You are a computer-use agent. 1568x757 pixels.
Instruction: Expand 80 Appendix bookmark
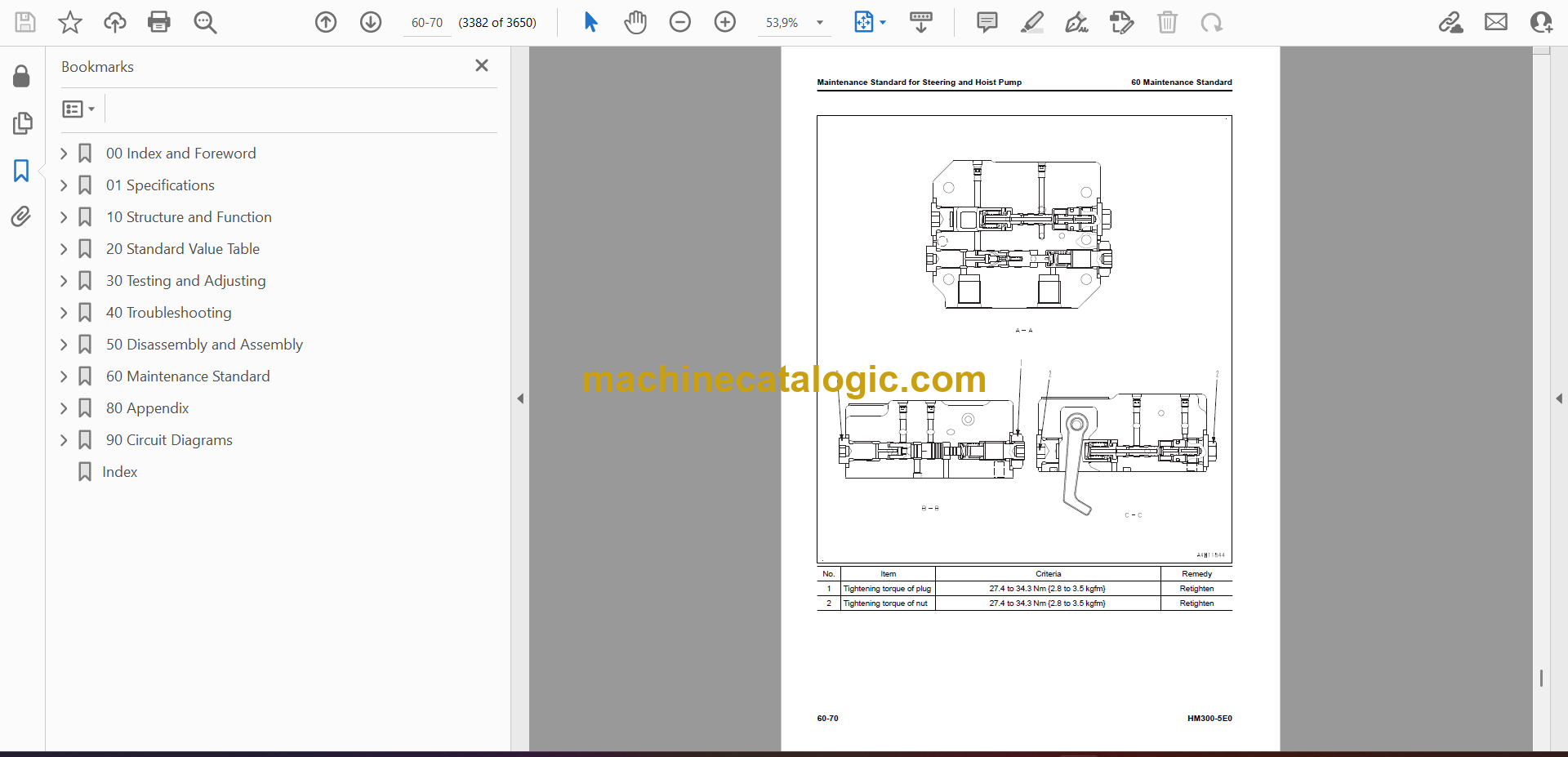(x=64, y=408)
